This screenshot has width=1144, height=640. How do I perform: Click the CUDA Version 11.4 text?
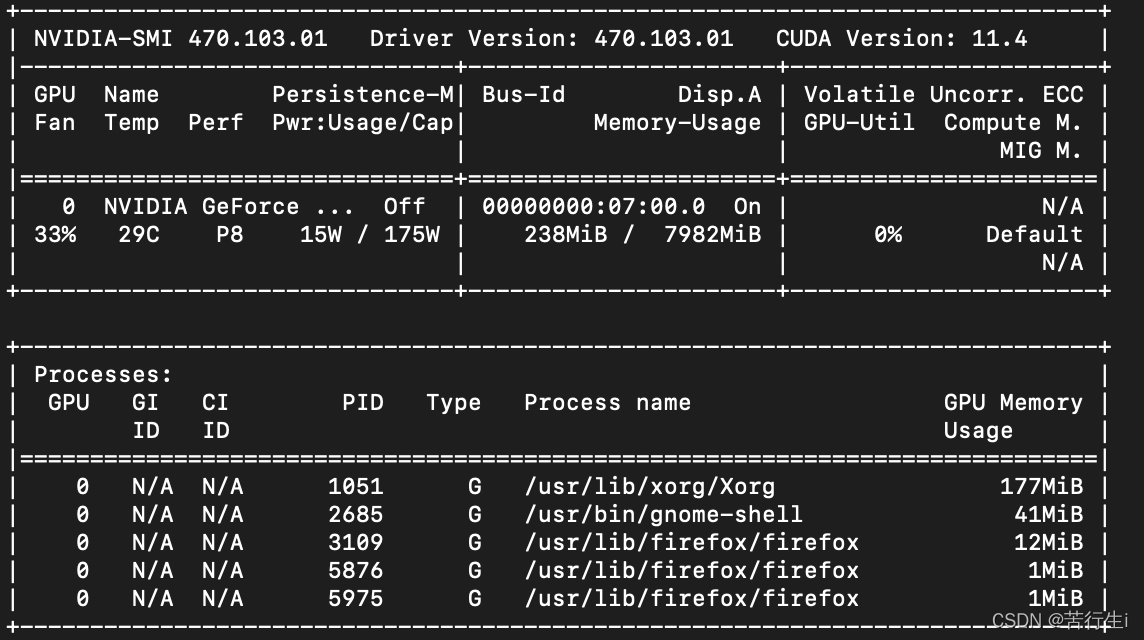[x=902, y=38]
